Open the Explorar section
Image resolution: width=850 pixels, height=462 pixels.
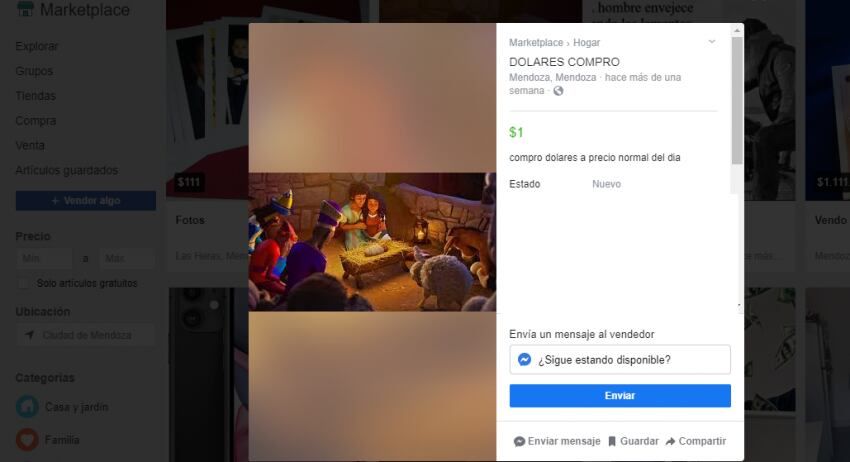click(37, 46)
